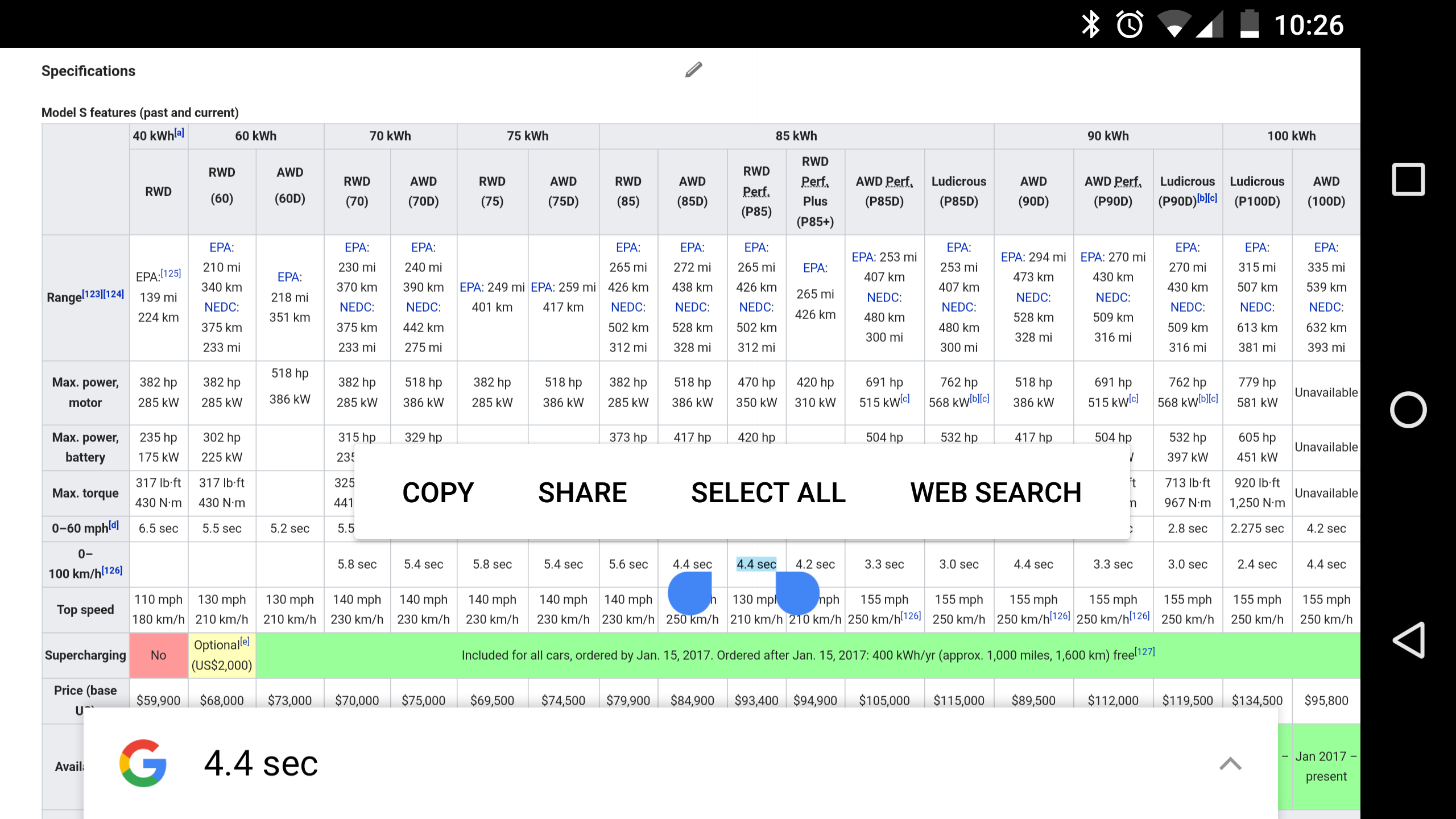This screenshot has width=1456, height=819.
Task: Tap the Top speed row header
Action: tap(85, 610)
